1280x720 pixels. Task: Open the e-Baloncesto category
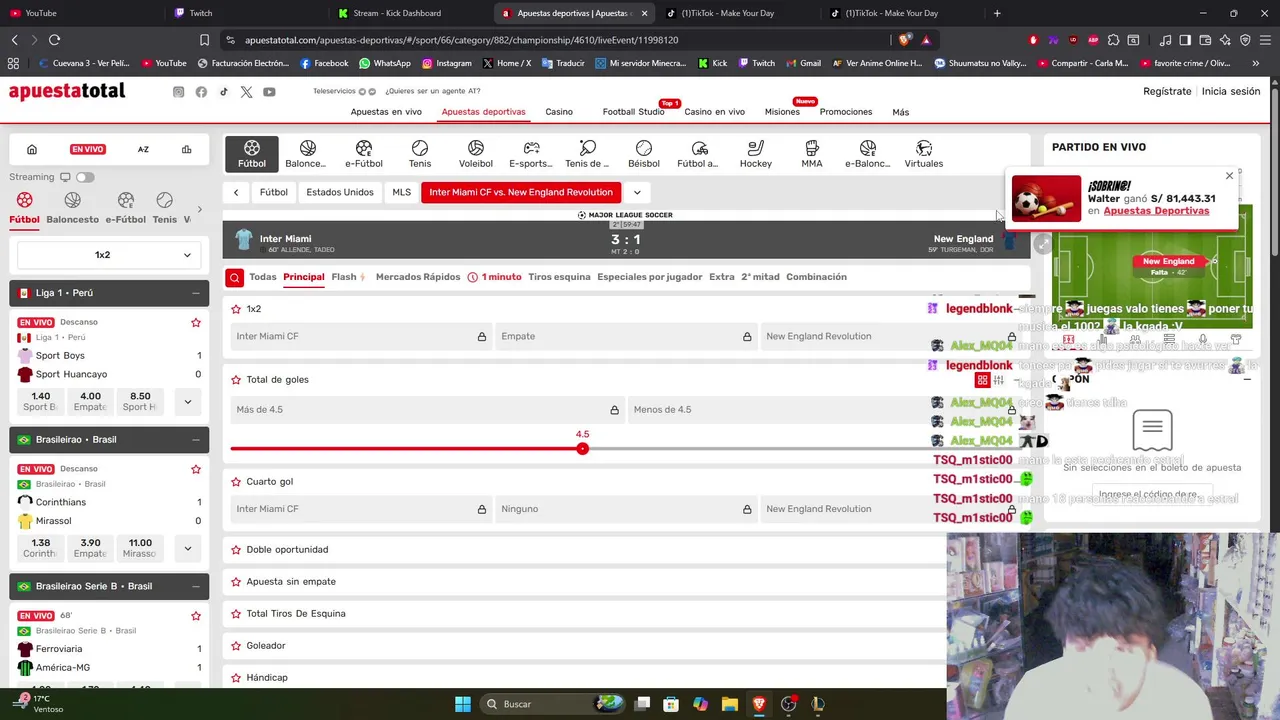point(867,154)
